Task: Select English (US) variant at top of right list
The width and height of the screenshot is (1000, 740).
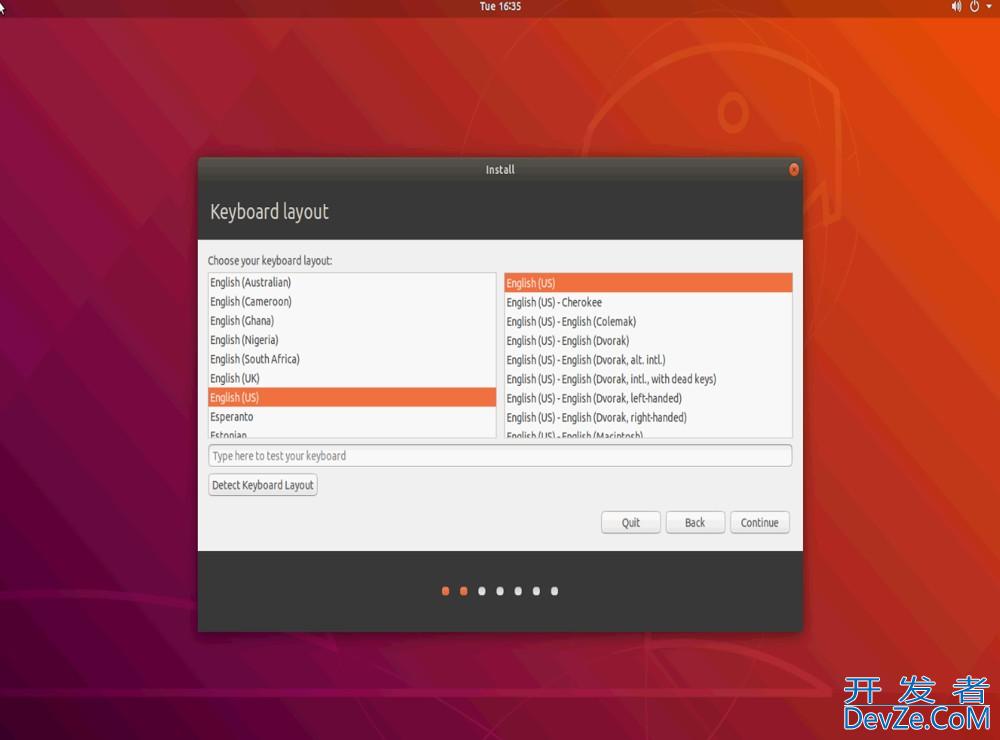Action: [648, 283]
